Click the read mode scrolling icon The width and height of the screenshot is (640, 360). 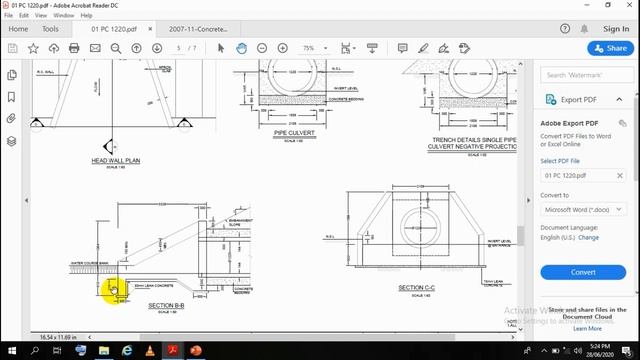pos(372,48)
